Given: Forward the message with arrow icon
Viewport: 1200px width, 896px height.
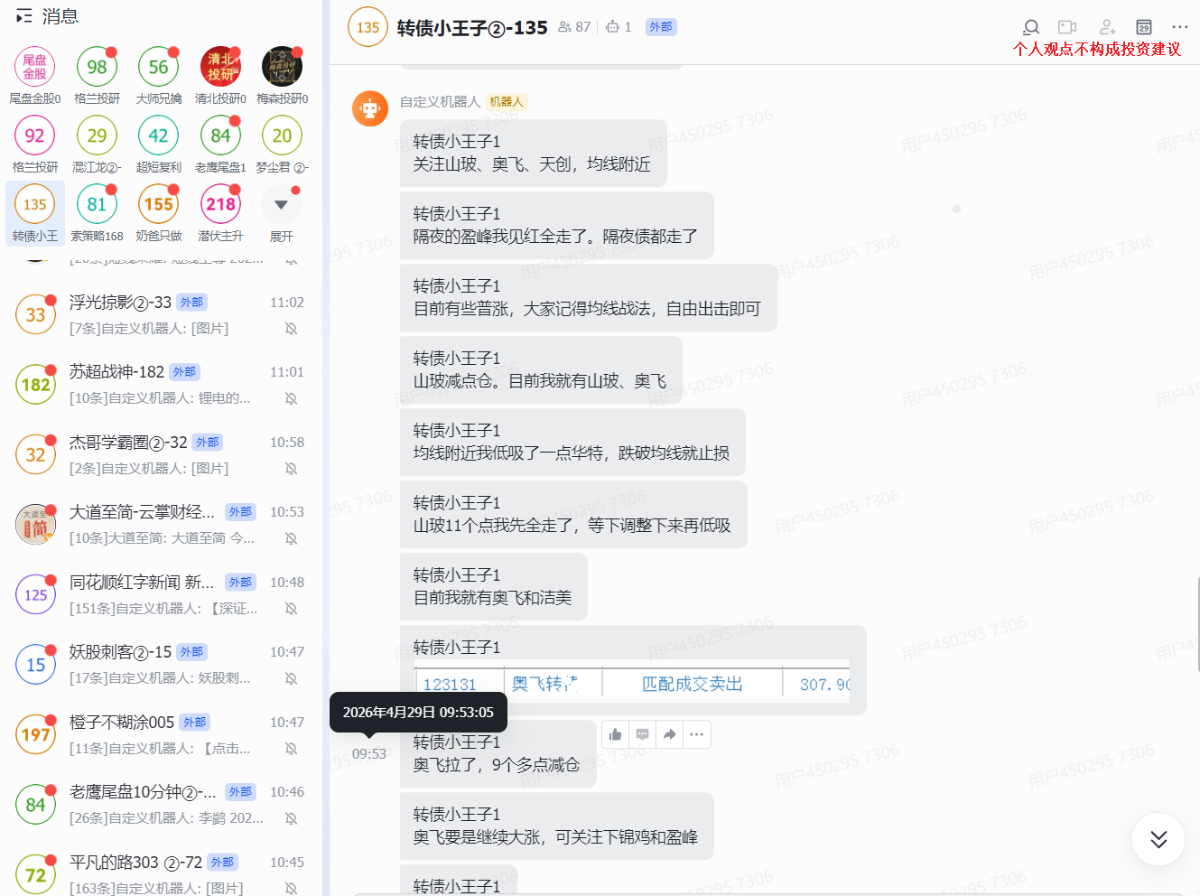Looking at the screenshot, I should click(x=669, y=734).
